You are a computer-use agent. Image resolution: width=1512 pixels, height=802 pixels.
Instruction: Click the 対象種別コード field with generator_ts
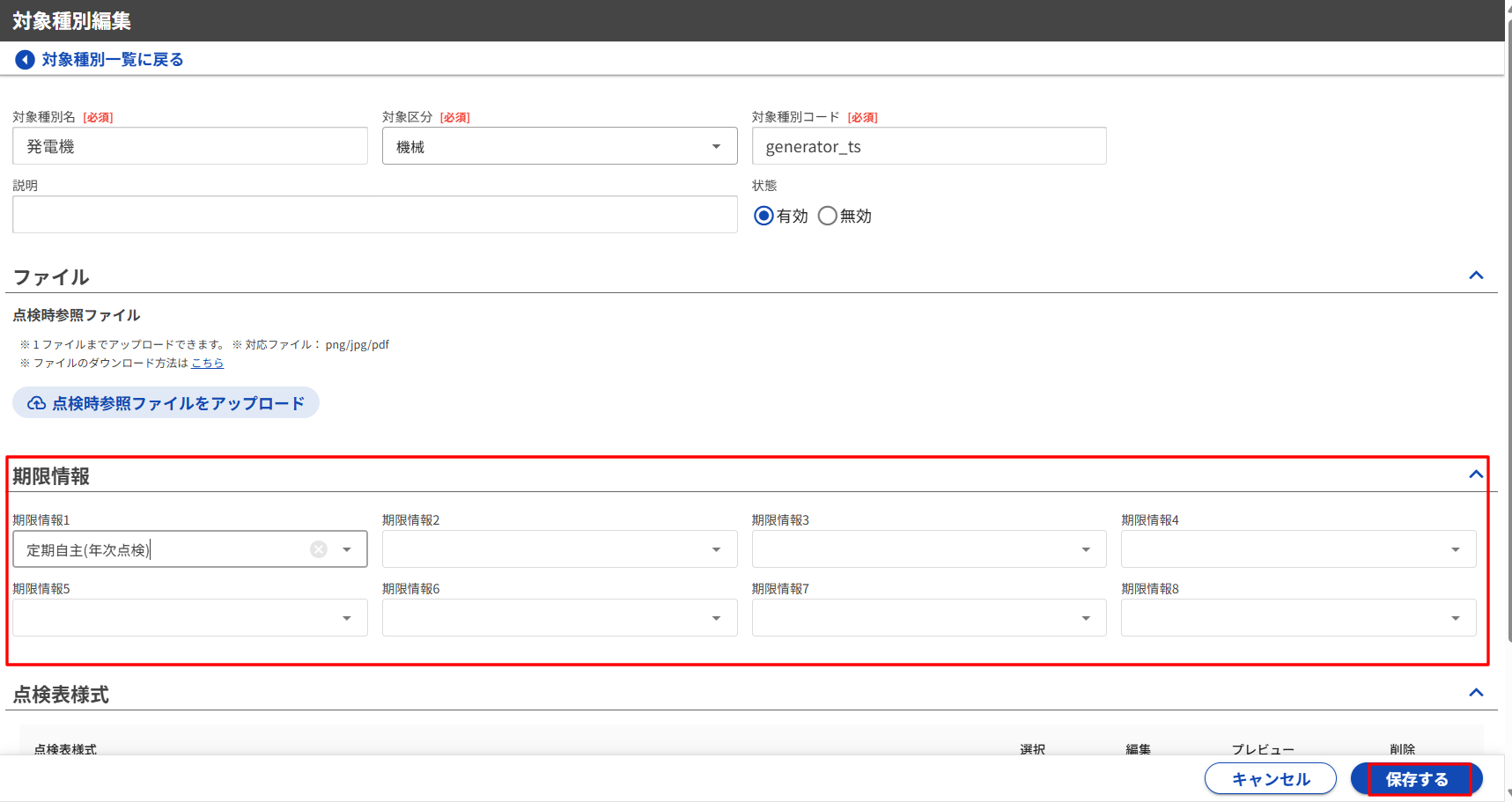[x=928, y=146]
